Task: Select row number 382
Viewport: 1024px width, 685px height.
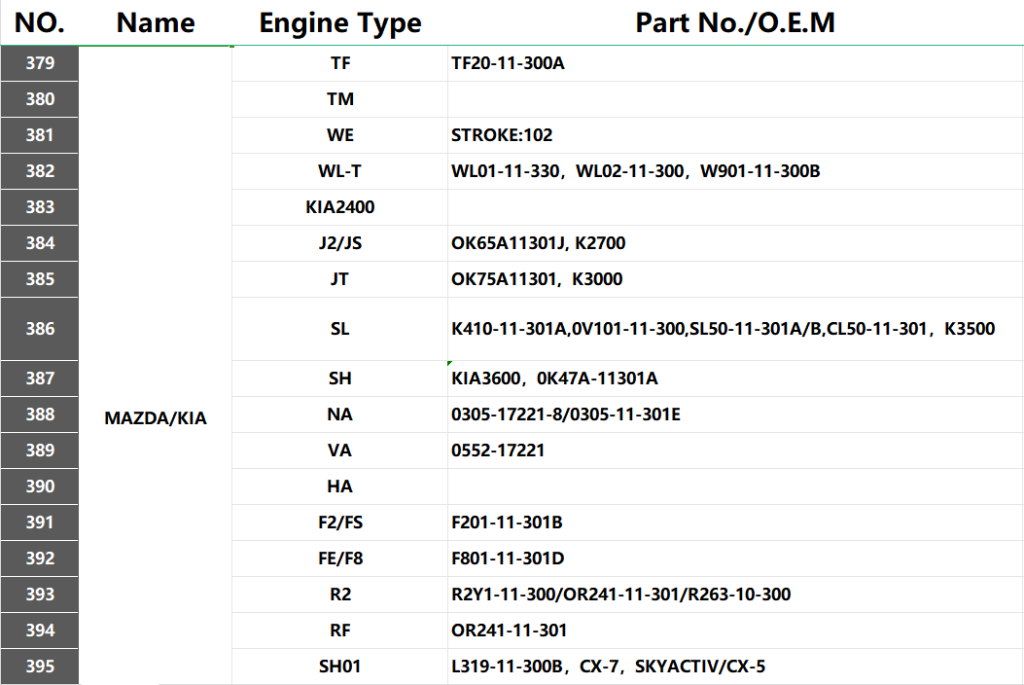Action: point(39,171)
